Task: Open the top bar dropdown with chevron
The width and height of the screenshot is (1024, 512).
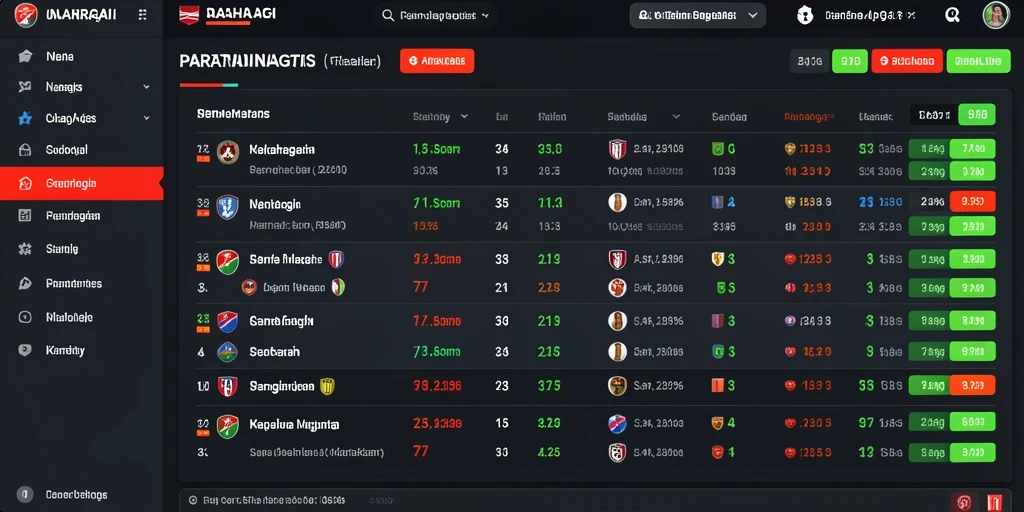Action: pyautogui.click(x=697, y=15)
